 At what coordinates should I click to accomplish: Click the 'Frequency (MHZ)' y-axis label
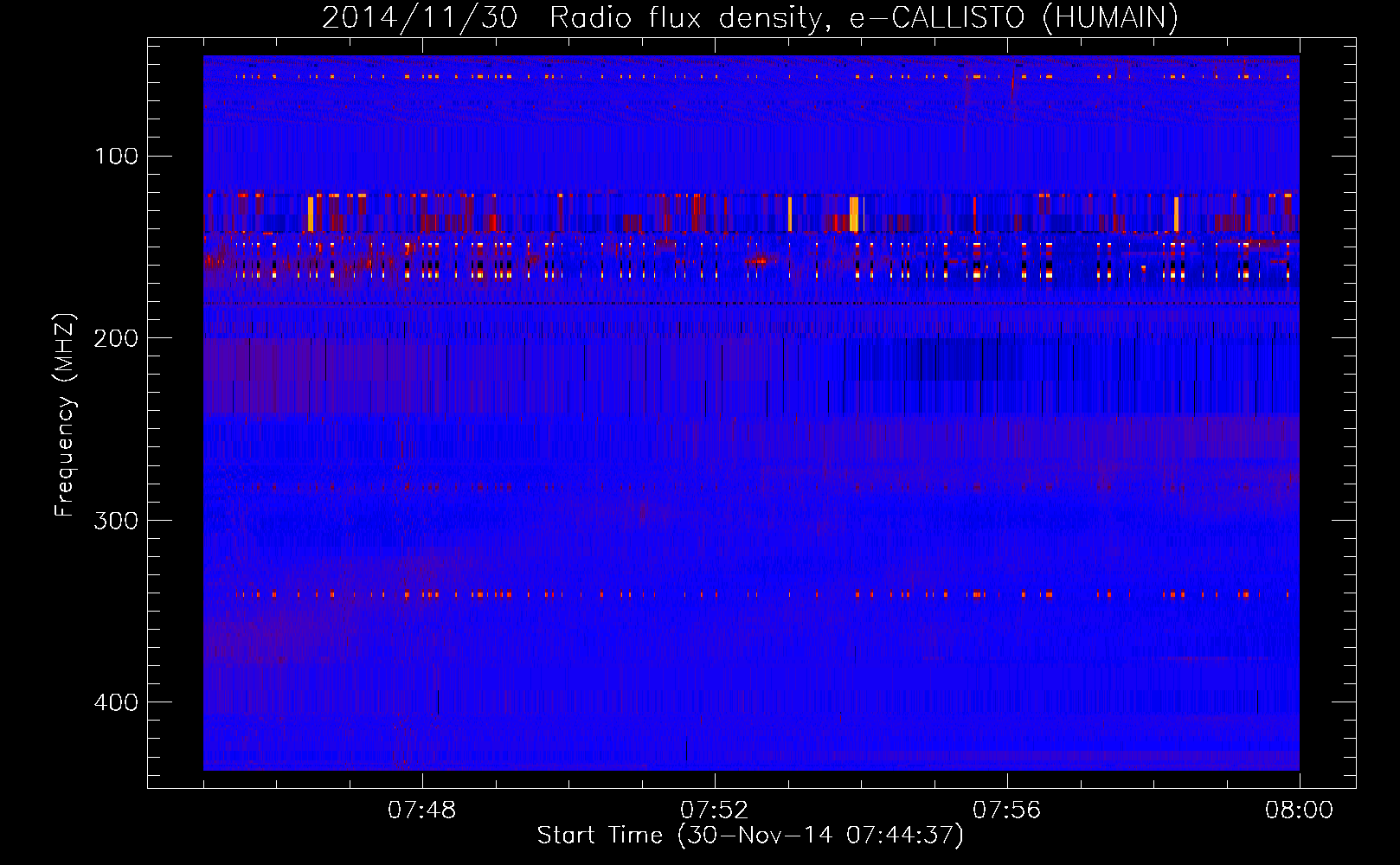pos(65,415)
